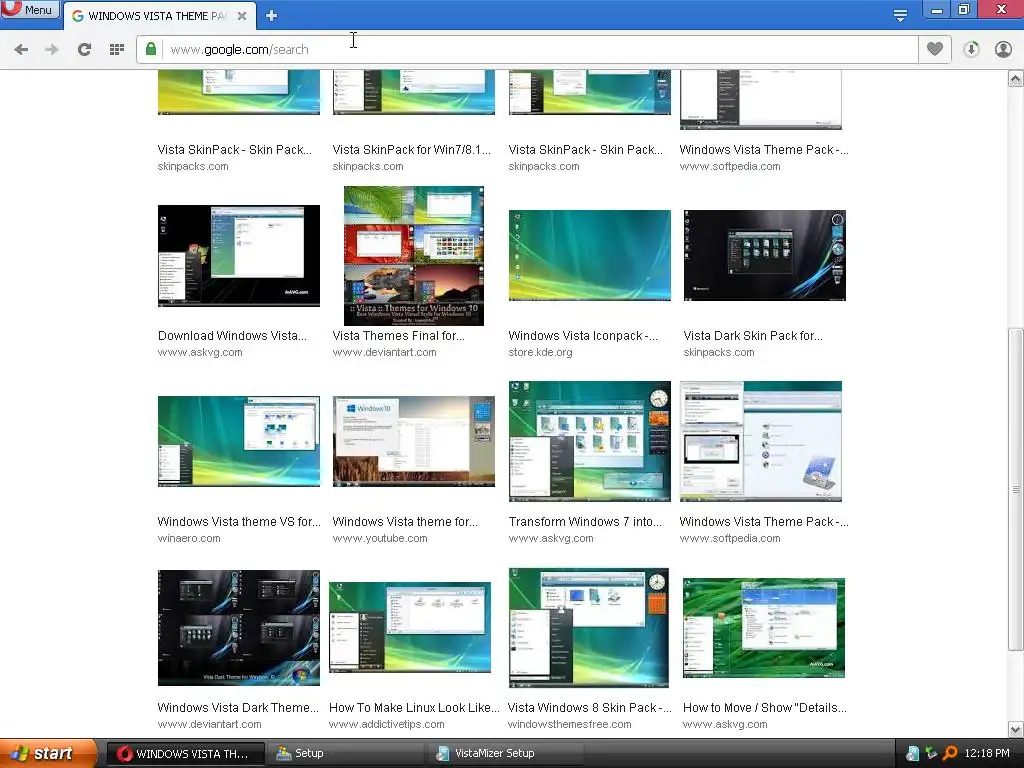Image resolution: width=1024 pixels, height=768 pixels.
Task: Click winaero.com source text
Action: pyautogui.click(x=189, y=539)
